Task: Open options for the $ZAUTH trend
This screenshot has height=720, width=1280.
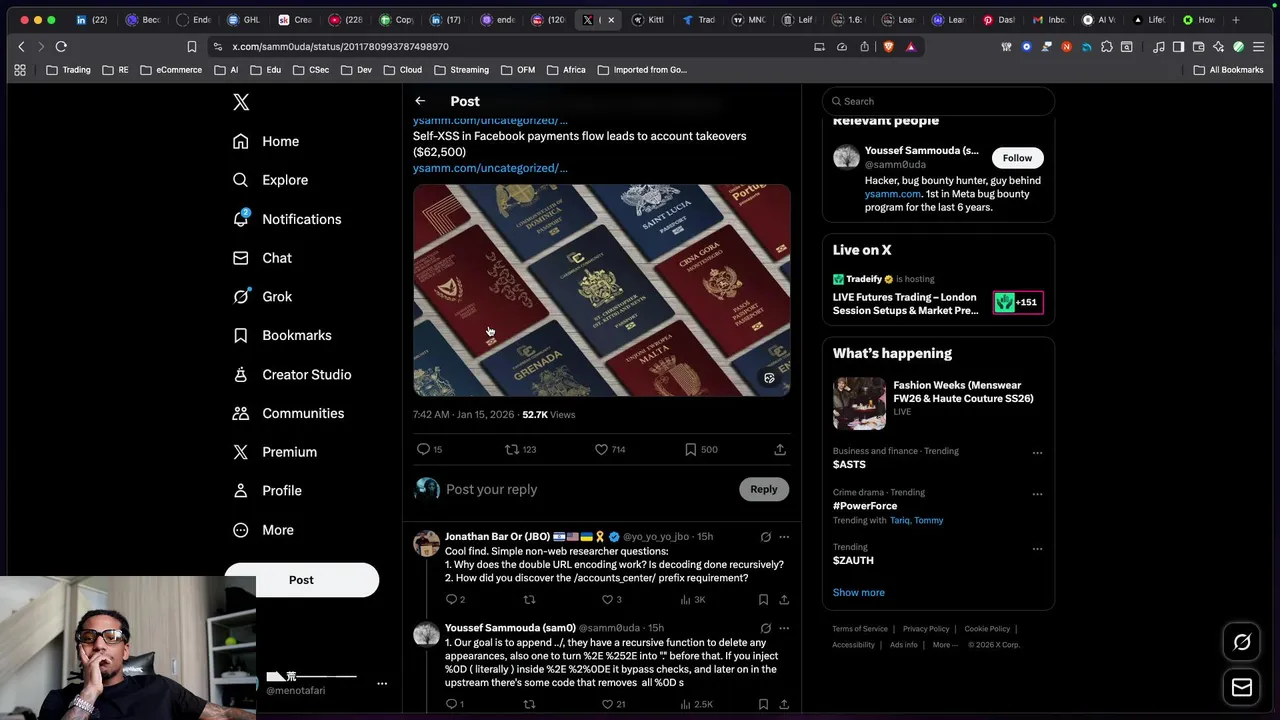Action: click(x=1037, y=549)
